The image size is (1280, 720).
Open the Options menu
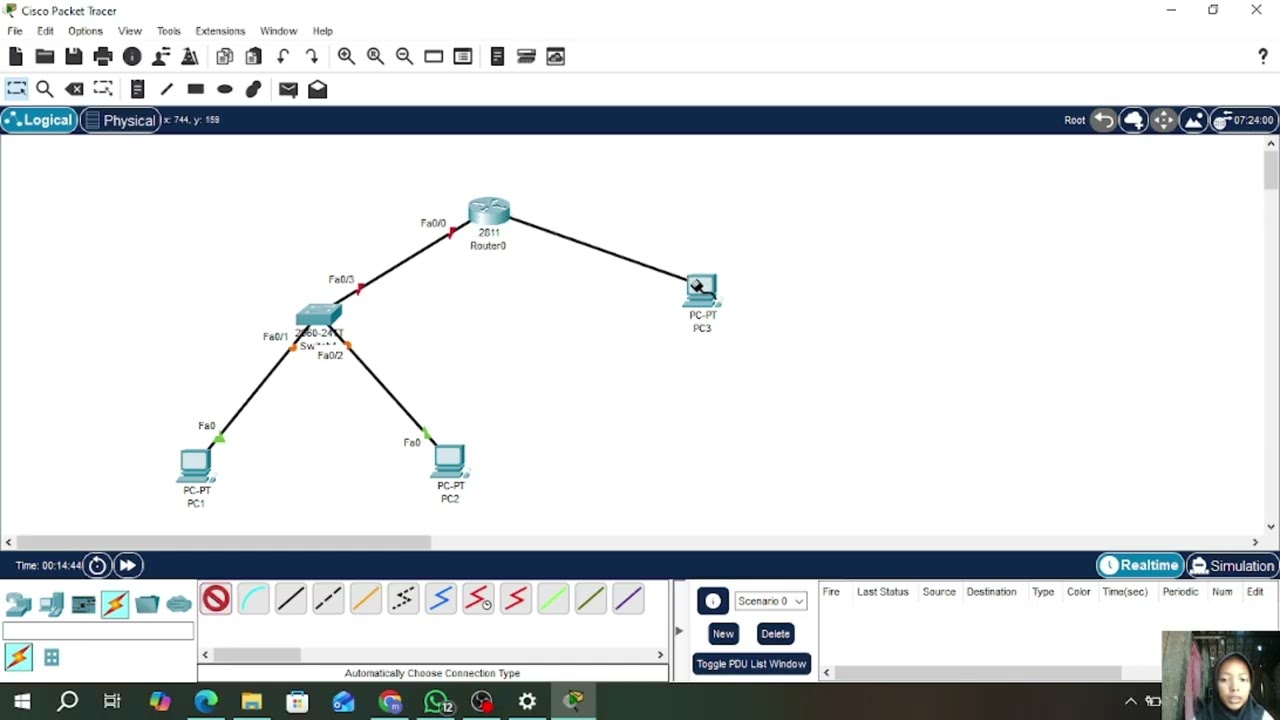click(85, 31)
